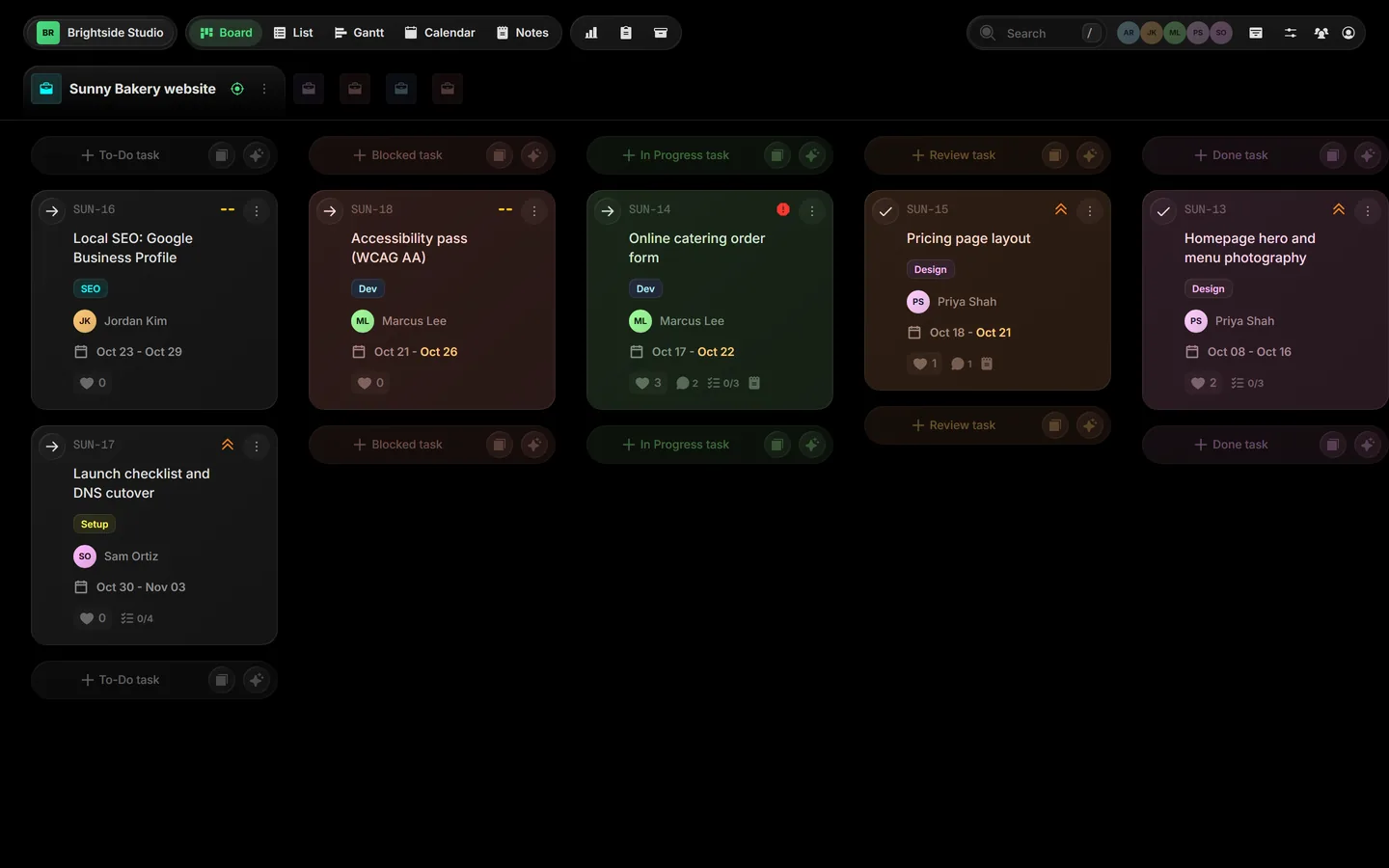Select the third dimmed briefcase project icon
1389x868 pixels.
(x=401, y=89)
